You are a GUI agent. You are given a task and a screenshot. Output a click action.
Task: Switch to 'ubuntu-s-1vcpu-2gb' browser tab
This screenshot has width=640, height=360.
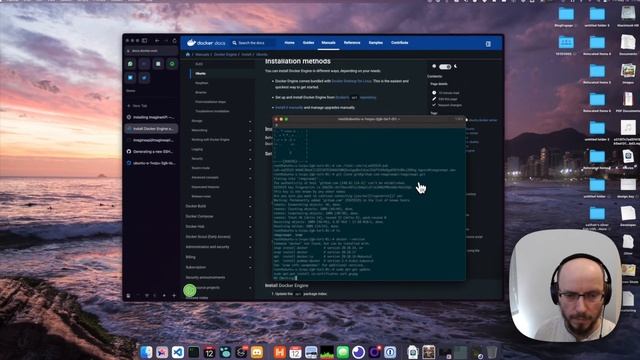pyautogui.click(x=151, y=163)
